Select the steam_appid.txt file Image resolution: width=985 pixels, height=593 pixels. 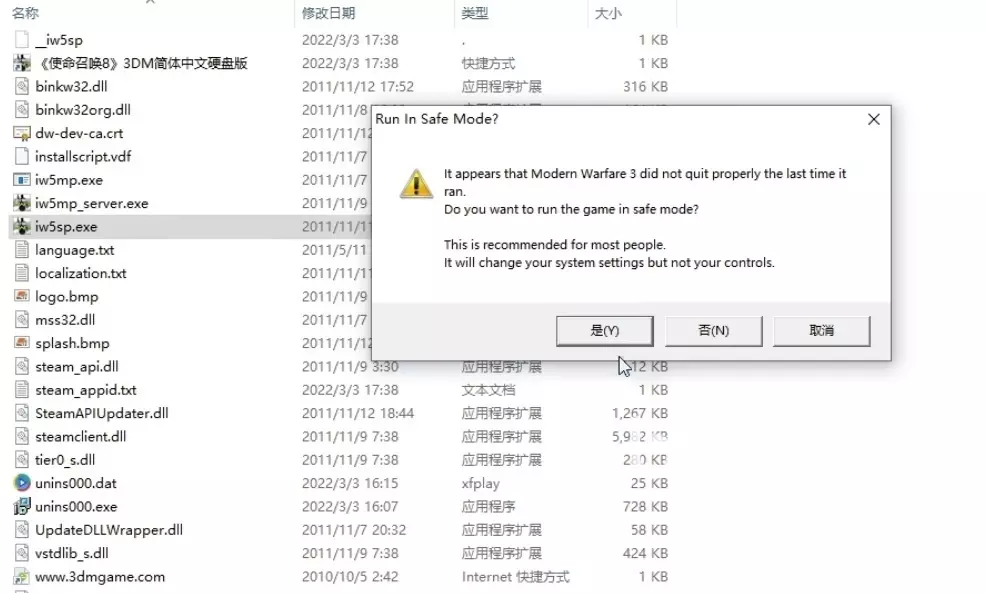point(85,390)
